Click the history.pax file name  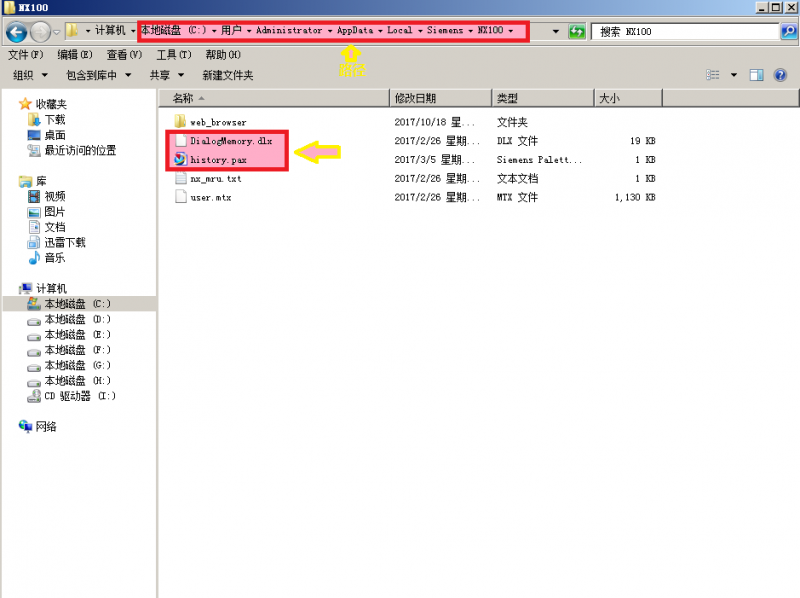click(218, 160)
